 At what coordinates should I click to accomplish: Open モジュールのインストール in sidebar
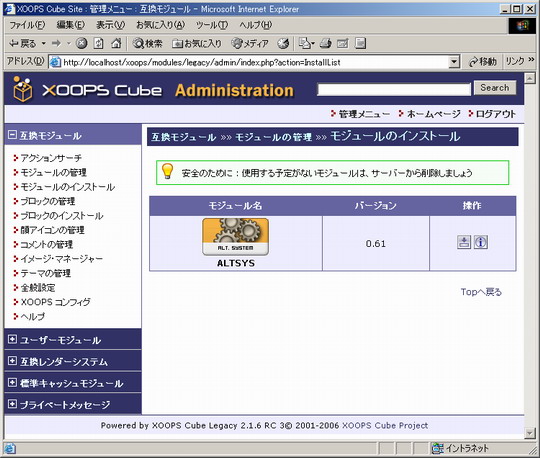coord(68,187)
